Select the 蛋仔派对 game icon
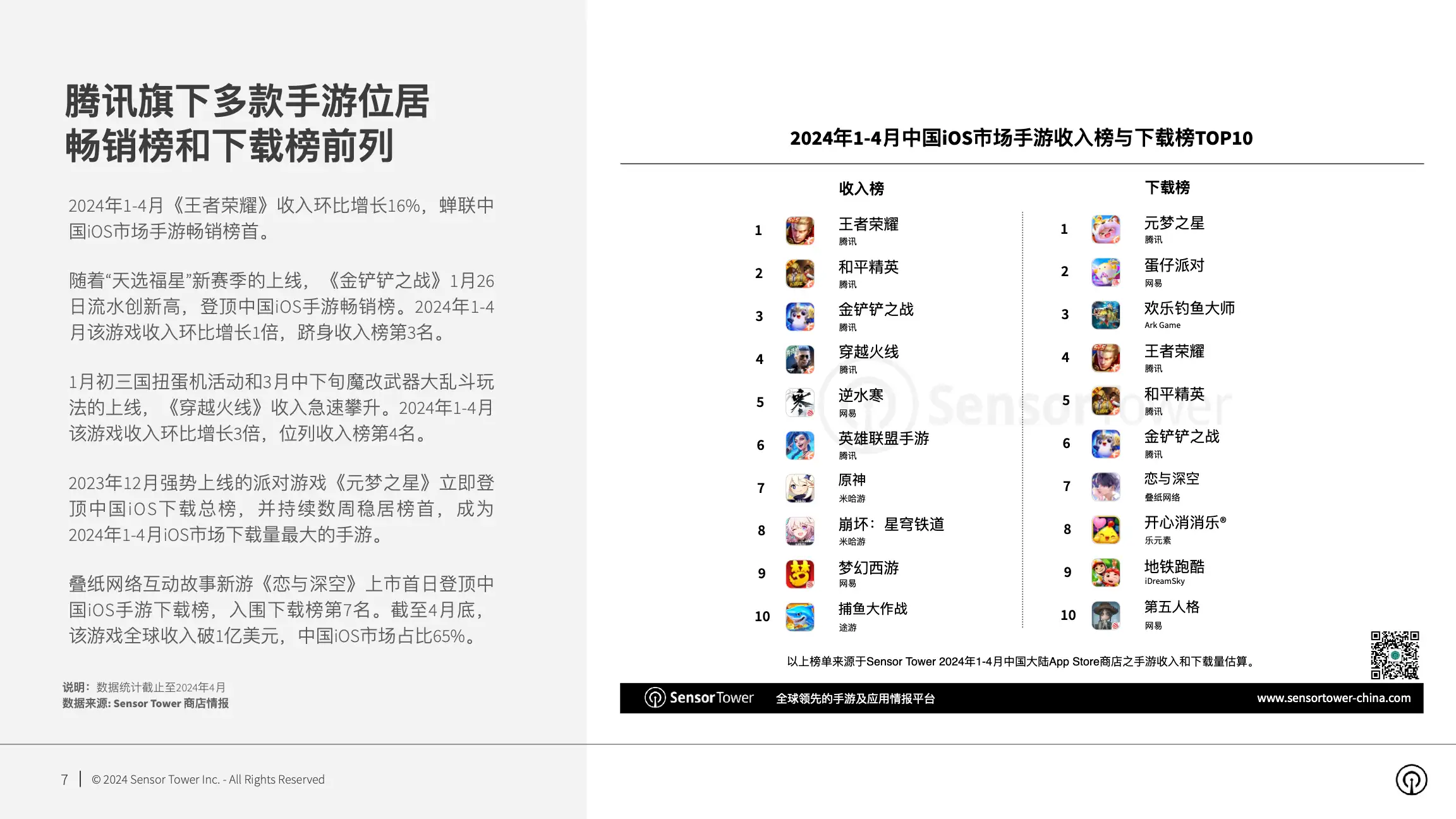 (x=1105, y=272)
